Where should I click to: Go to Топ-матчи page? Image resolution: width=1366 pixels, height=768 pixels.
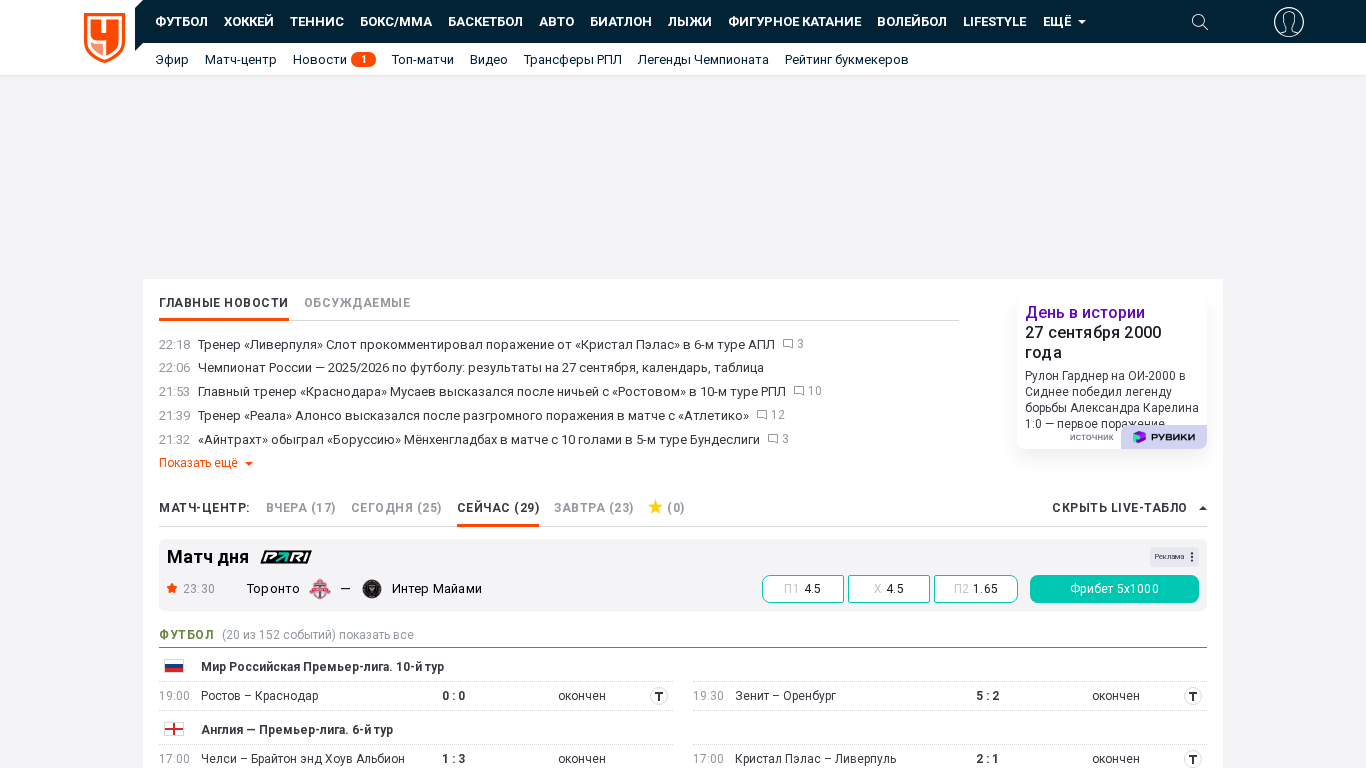[x=423, y=60]
